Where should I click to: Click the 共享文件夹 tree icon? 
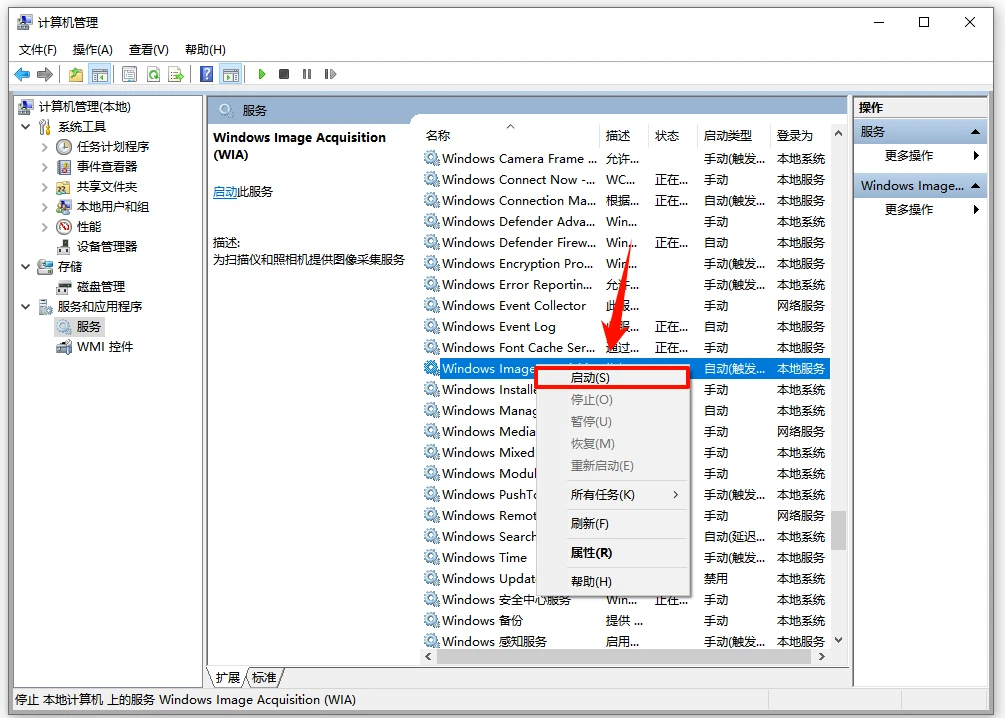[63, 187]
